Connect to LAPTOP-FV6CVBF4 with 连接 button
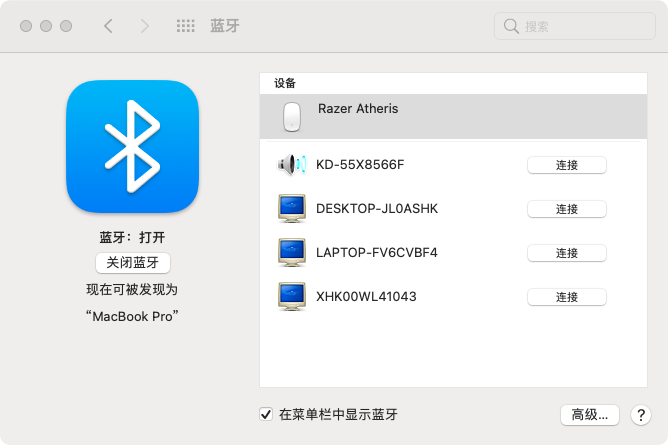 click(x=567, y=253)
